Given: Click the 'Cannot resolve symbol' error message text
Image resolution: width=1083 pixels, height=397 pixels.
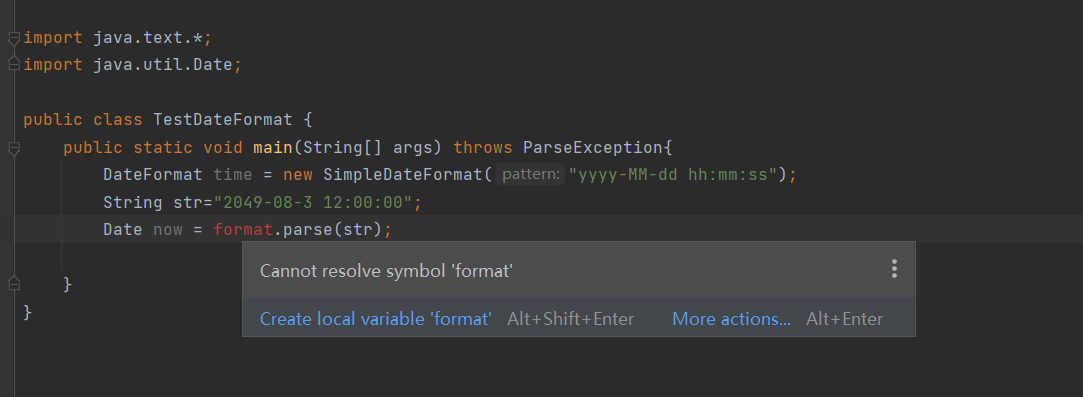Looking at the screenshot, I should (x=386, y=271).
